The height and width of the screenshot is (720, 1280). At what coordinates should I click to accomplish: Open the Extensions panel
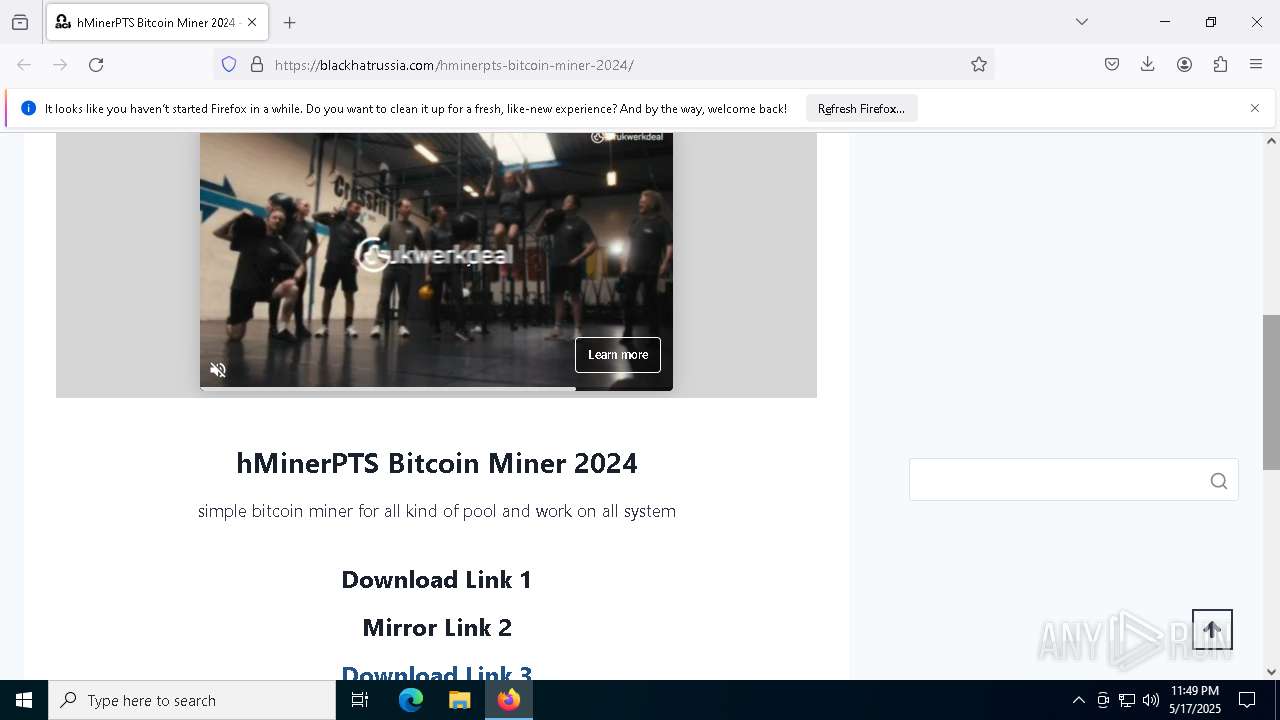1220,64
